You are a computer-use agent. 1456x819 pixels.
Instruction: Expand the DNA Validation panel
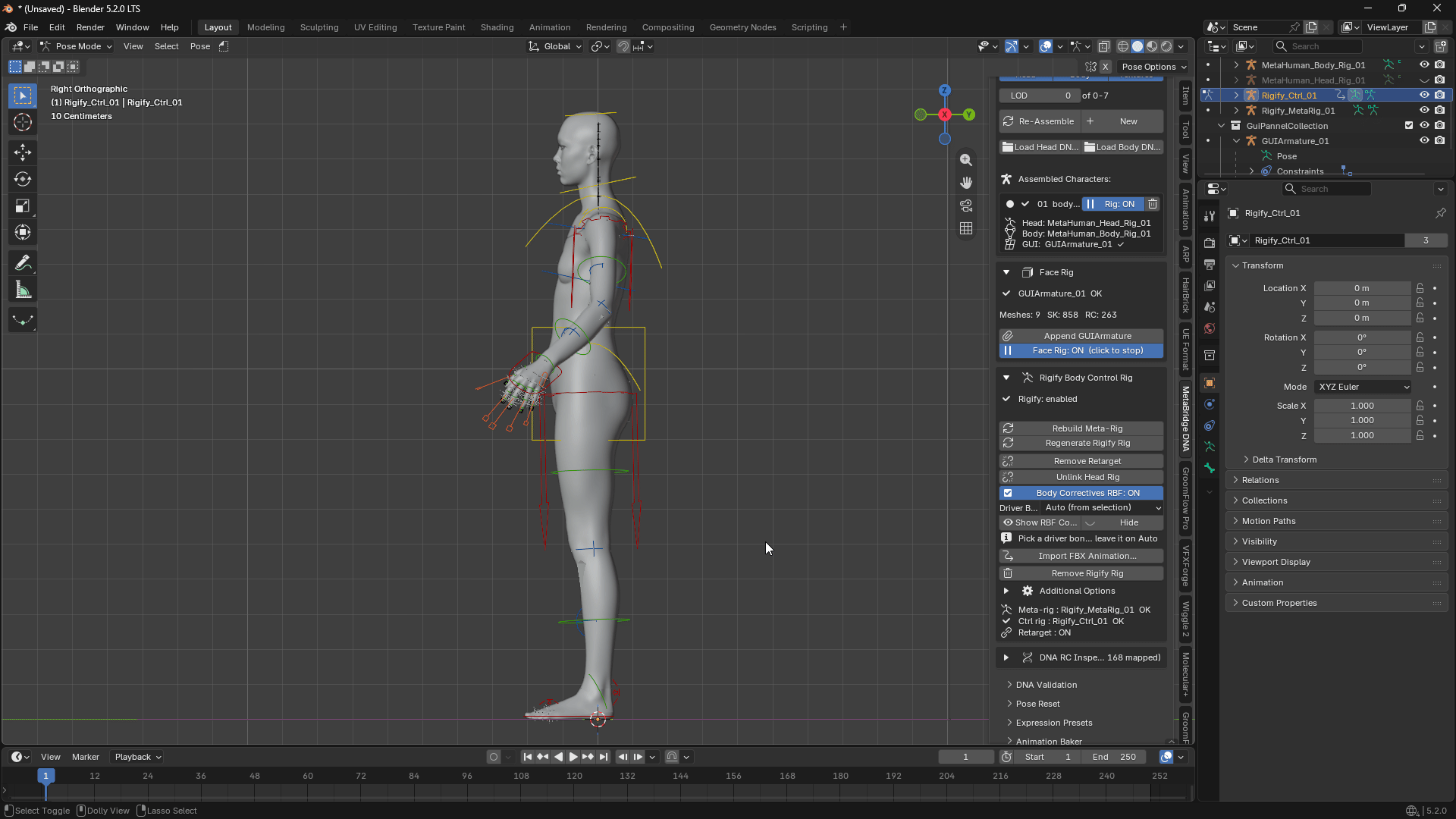point(1046,685)
